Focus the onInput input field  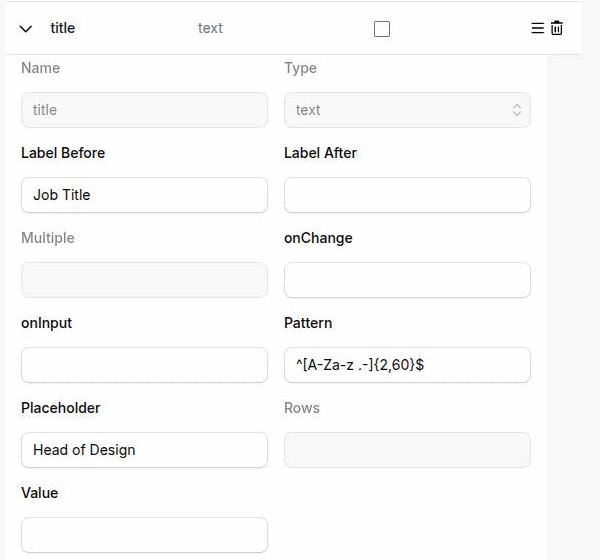point(144,365)
